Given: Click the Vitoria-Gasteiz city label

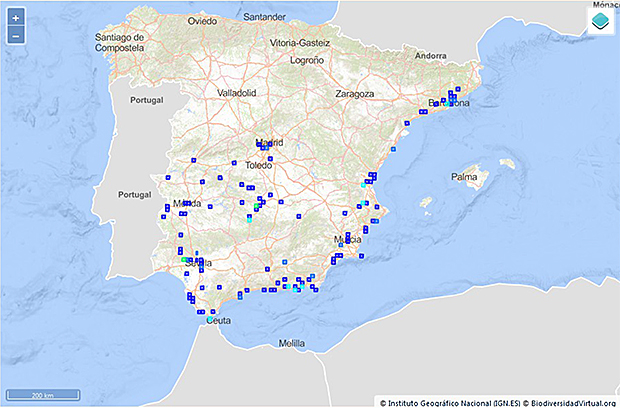Looking at the screenshot, I should click(x=304, y=43).
